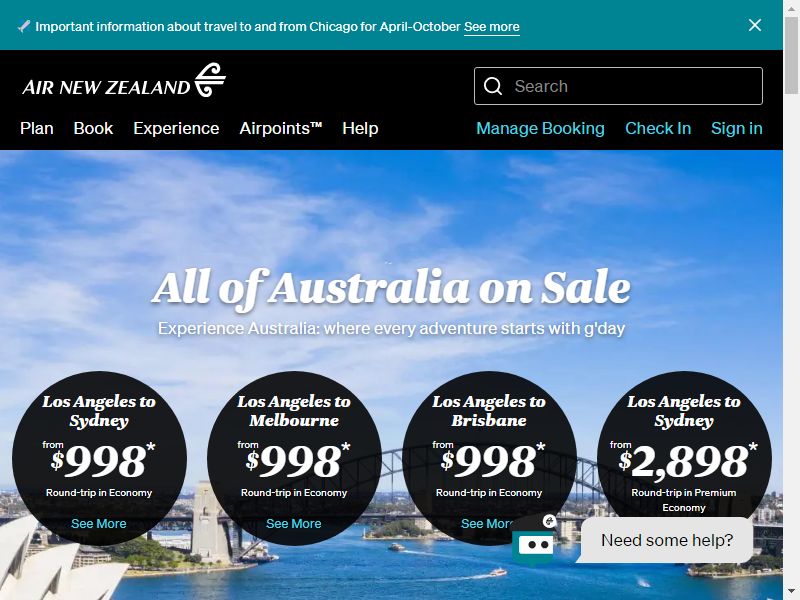Viewport: 800px width, 600px height.
Task: See More for Los Angeles to Melbourne
Action: pos(293,523)
